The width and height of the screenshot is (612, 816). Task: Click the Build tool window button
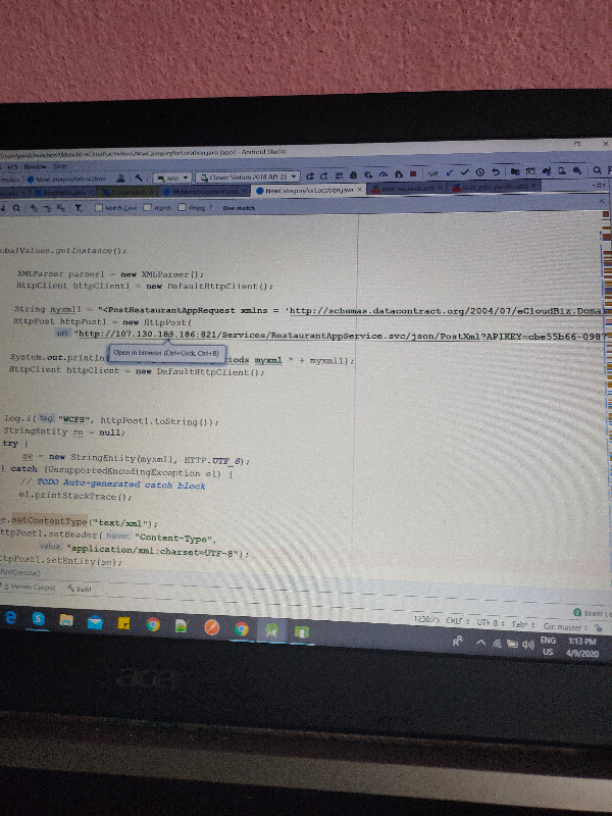pyautogui.click(x=77, y=589)
